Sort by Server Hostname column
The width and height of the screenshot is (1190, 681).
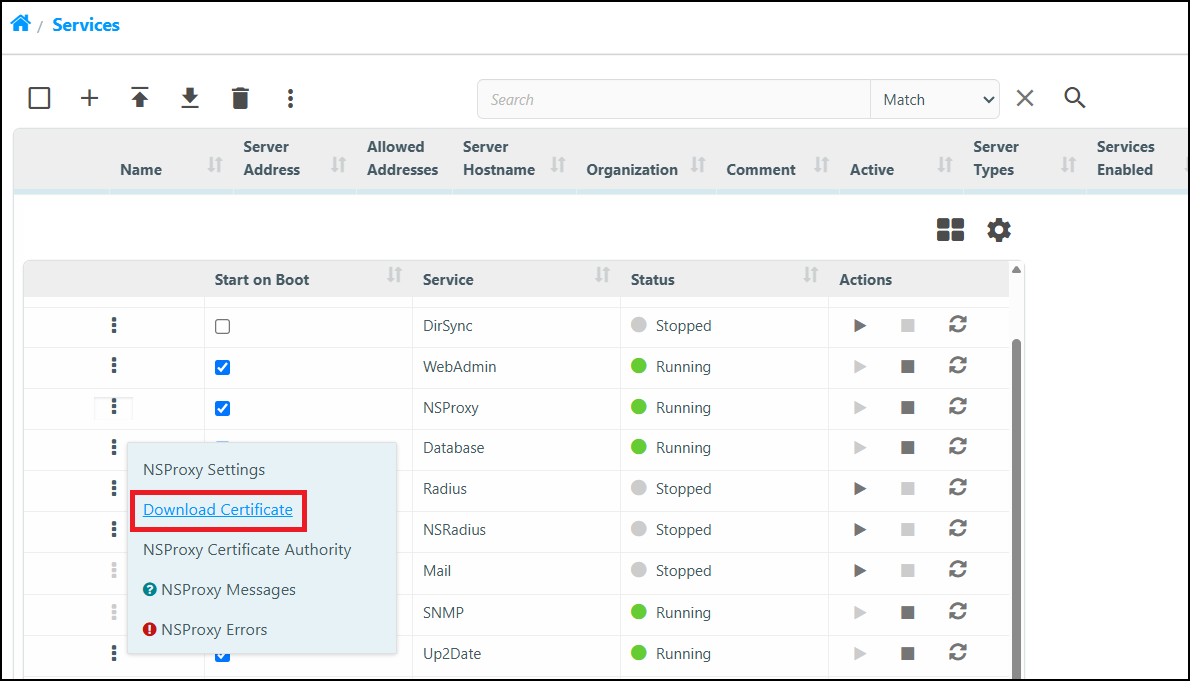coord(559,164)
